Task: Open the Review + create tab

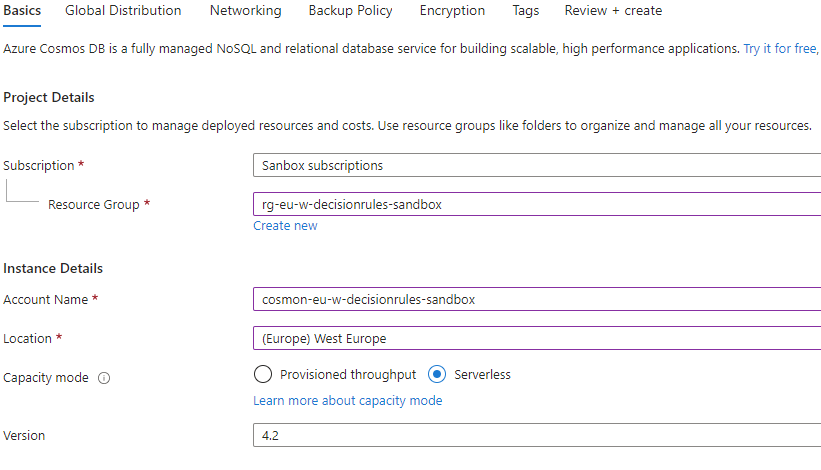Action: click(613, 11)
